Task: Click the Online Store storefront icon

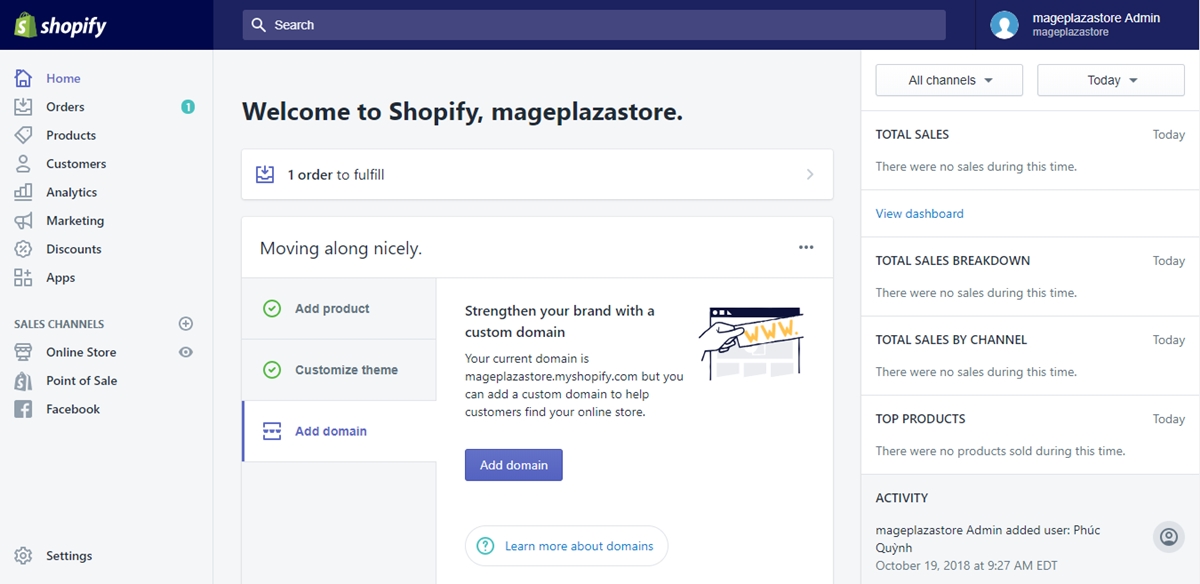Action: click(x=23, y=352)
